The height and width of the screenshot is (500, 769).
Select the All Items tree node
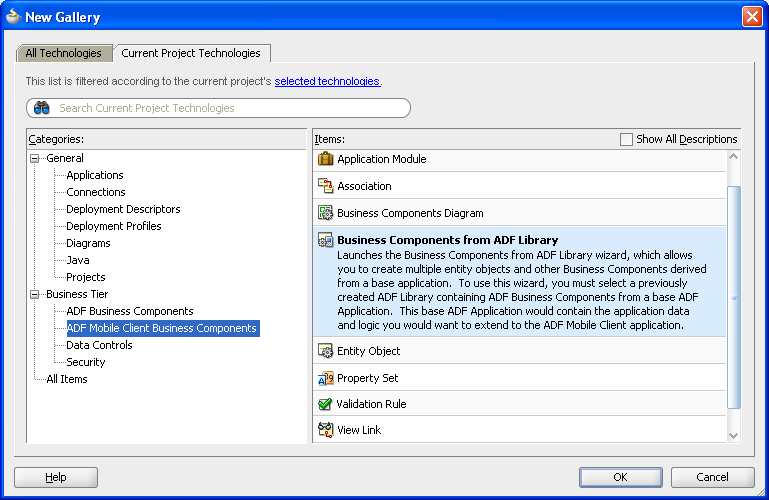point(67,379)
